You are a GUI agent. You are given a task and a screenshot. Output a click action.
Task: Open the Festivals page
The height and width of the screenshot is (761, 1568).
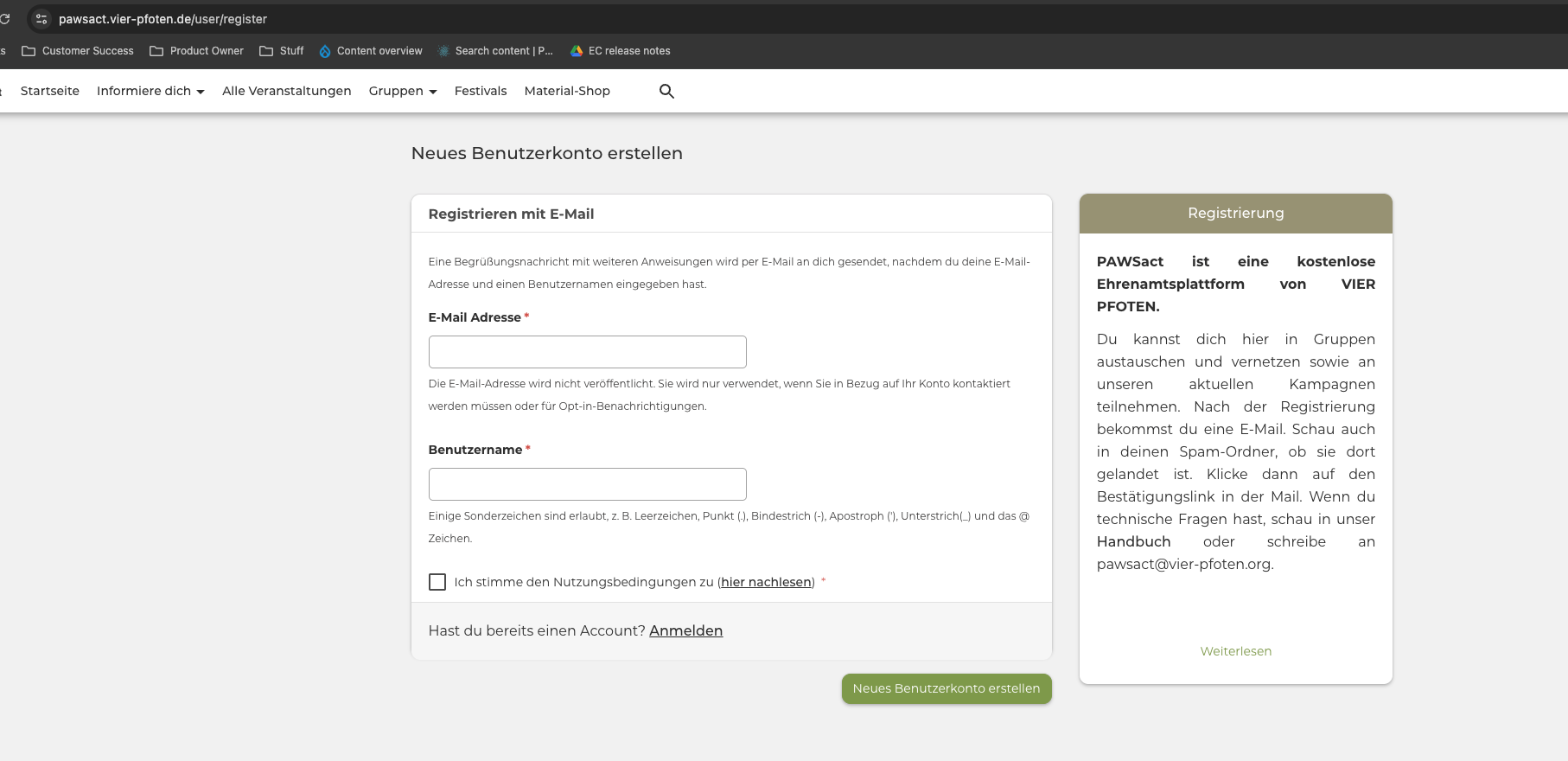pos(481,91)
